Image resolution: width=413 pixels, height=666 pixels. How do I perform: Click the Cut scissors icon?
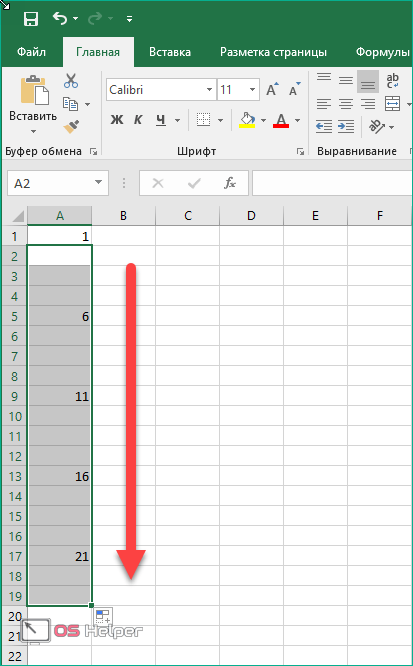[x=71, y=80]
